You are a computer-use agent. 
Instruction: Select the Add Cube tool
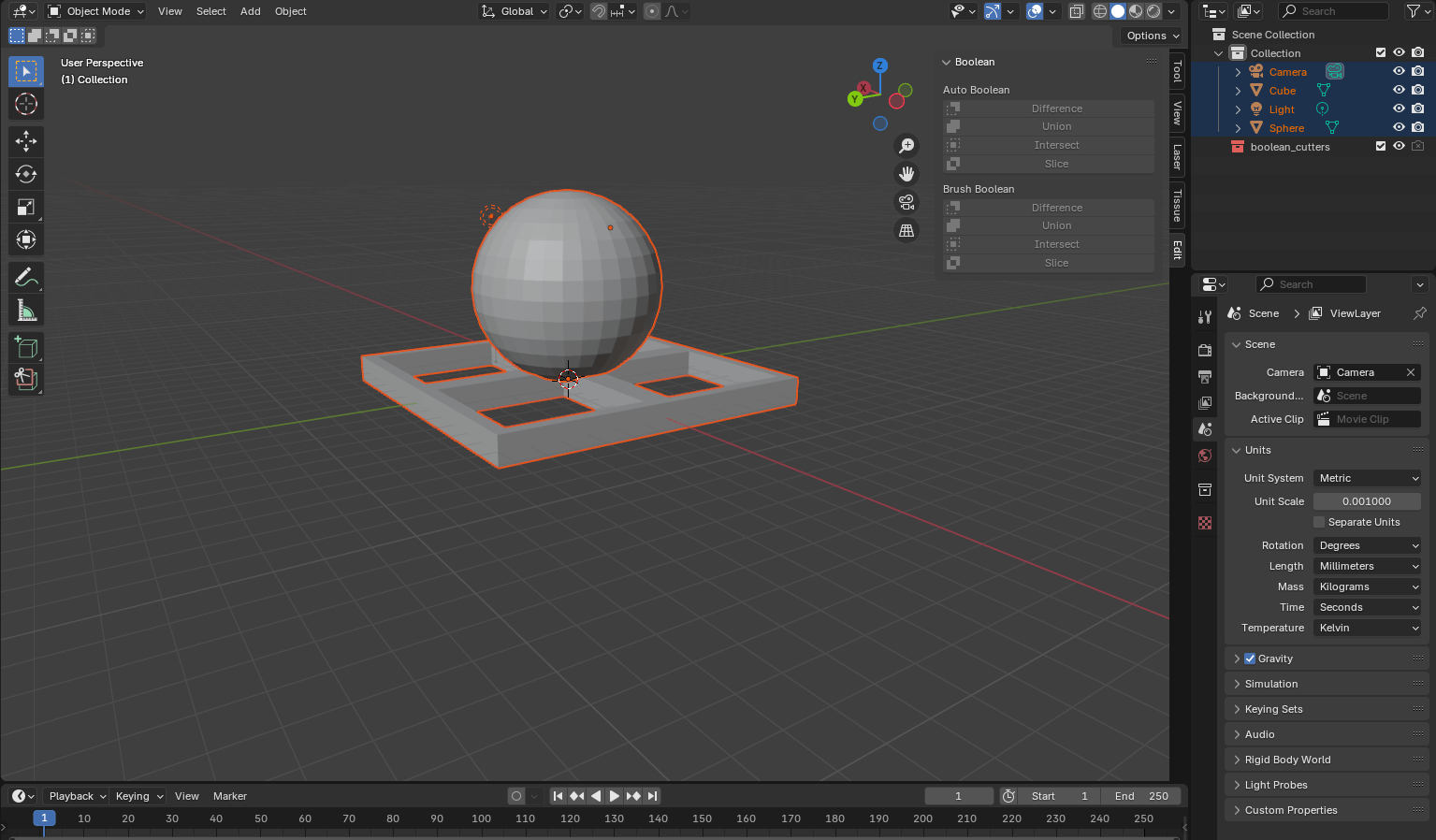[26, 348]
